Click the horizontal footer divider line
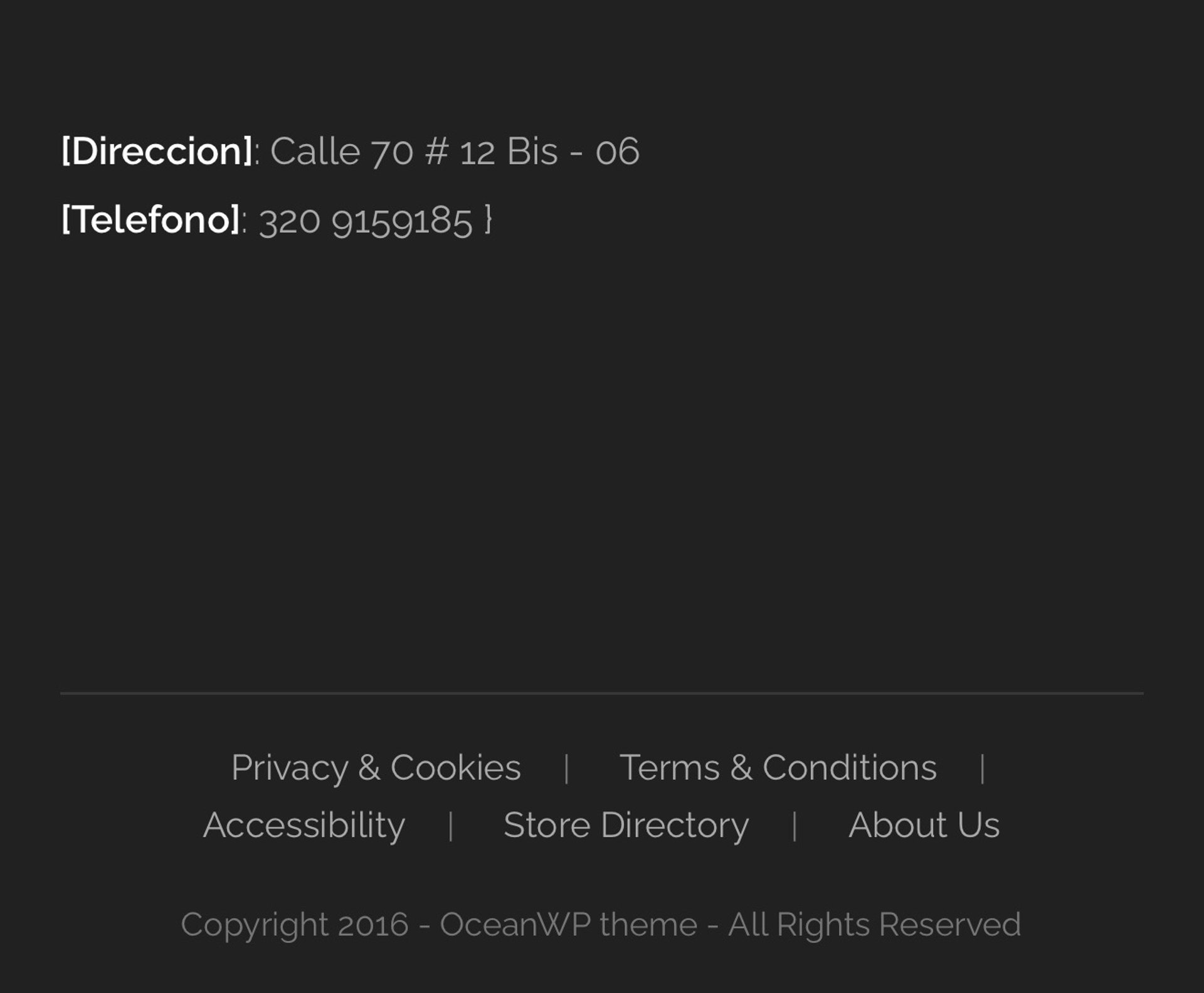The image size is (1204, 993). (602, 693)
